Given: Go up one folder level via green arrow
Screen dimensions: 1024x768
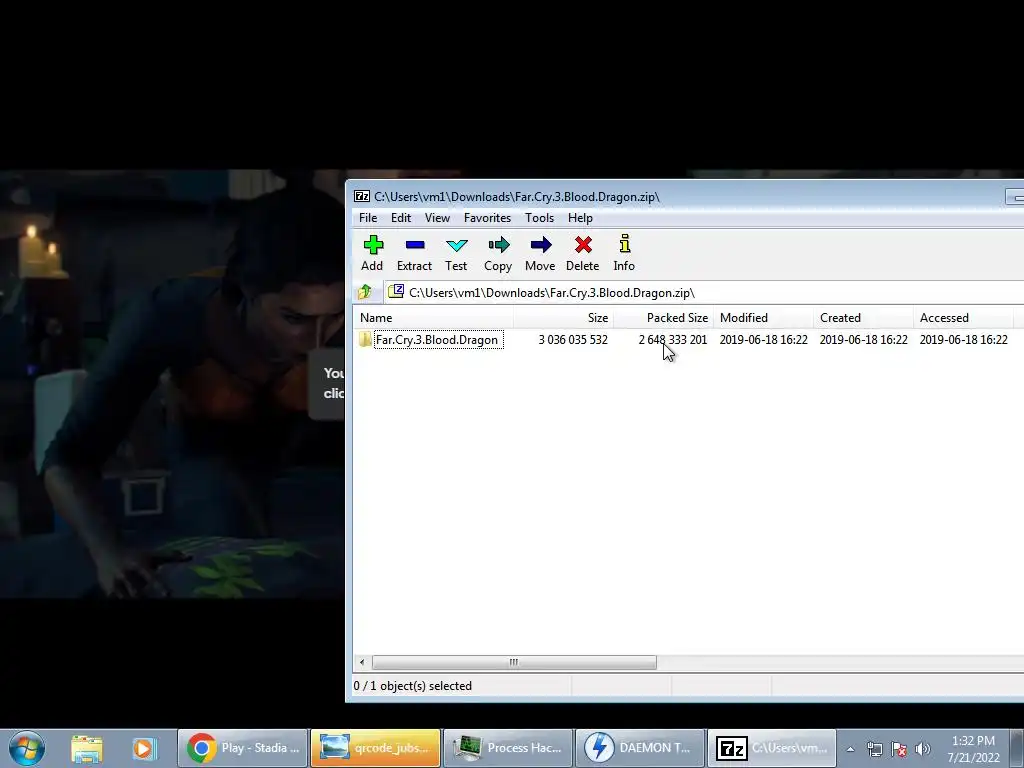Looking at the screenshot, I should (365, 292).
